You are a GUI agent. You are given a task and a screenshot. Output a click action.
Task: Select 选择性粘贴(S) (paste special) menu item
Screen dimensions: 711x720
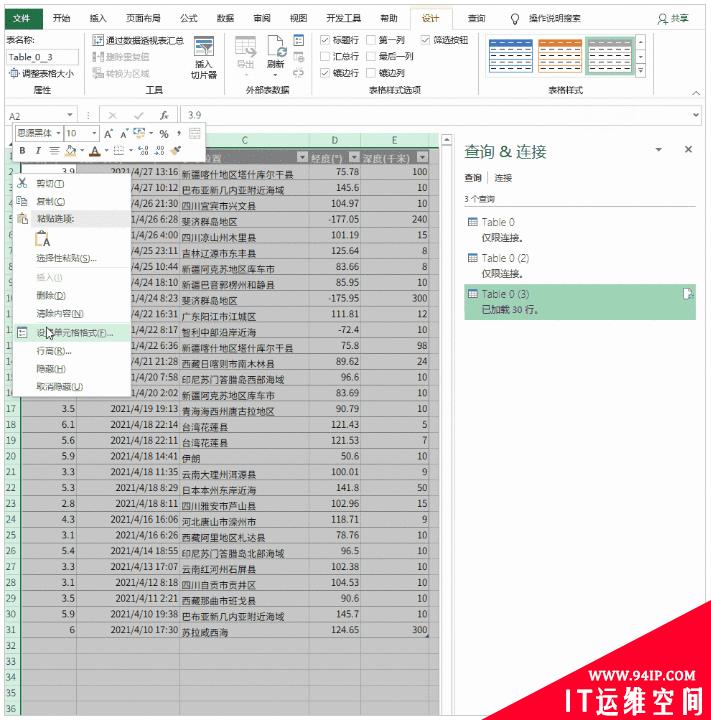pos(72,258)
